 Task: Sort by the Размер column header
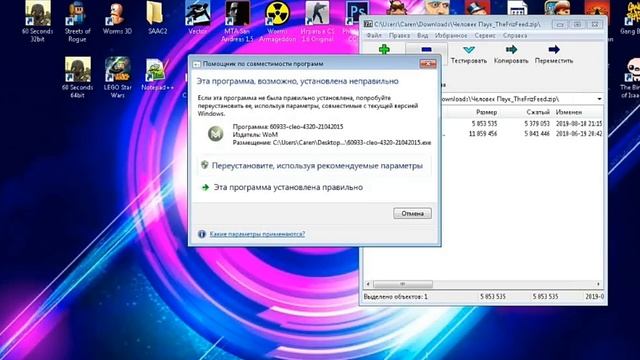click(x=487, y=112)
